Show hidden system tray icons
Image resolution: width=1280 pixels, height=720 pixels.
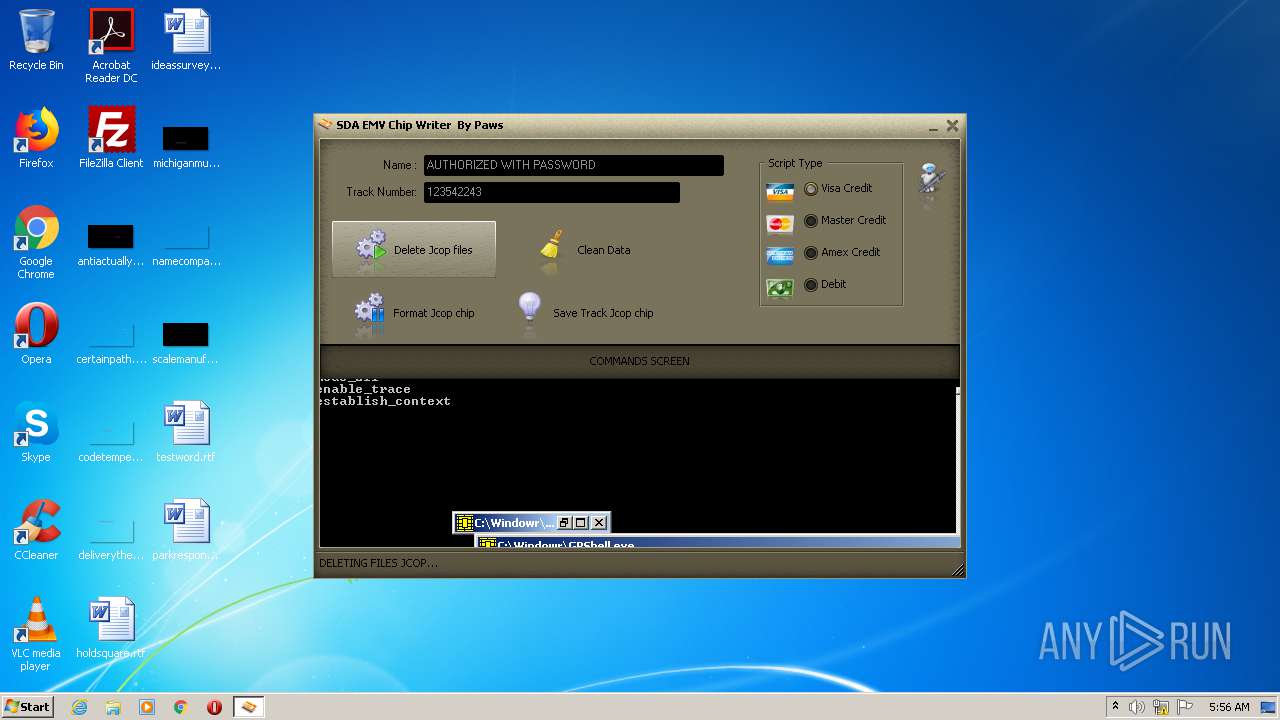[x=1115, y=707]
